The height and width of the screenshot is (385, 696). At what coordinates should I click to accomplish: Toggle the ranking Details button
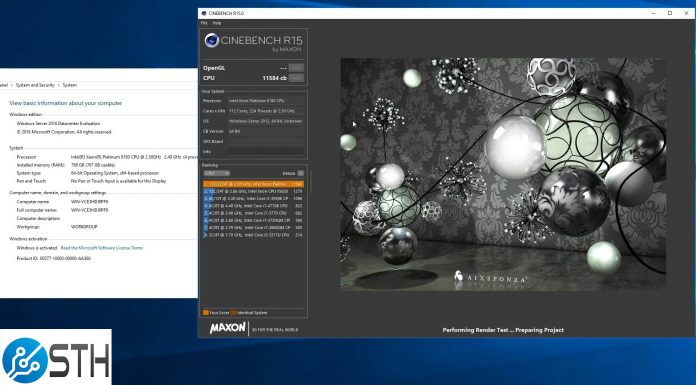click(301, 173)
